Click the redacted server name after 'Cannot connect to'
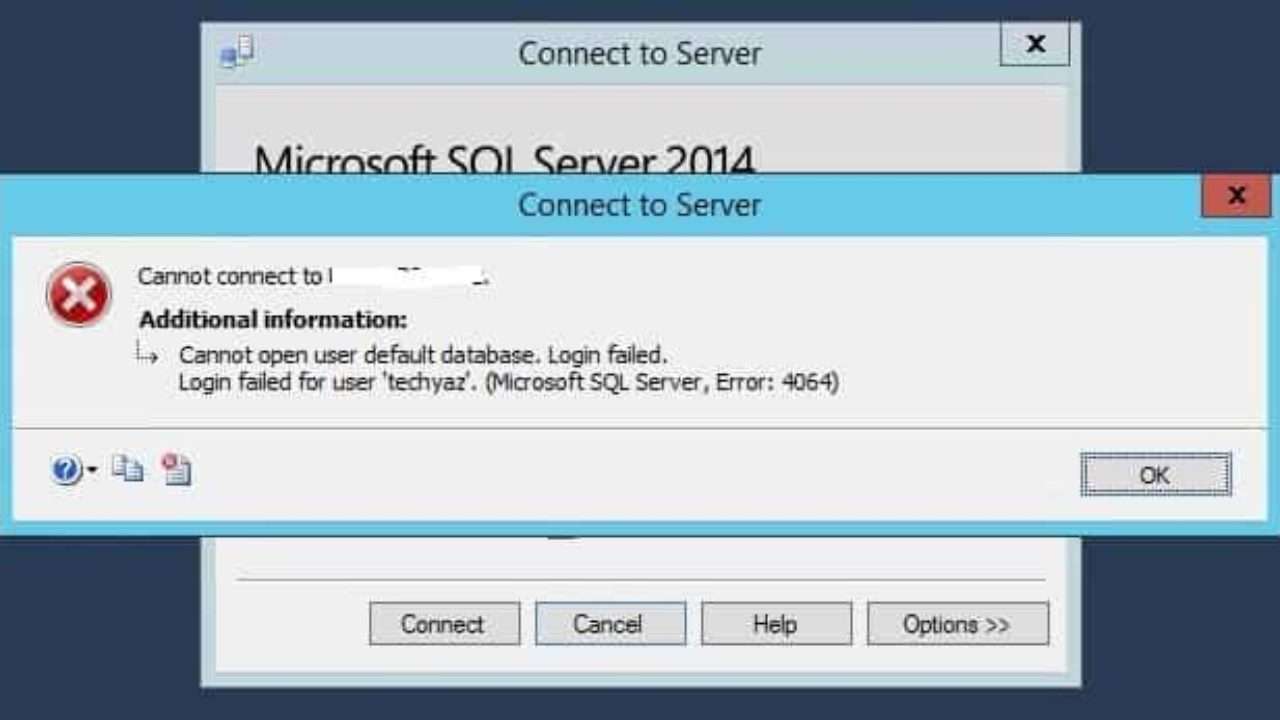The height and width of the screenshot is (720, 1280). point(408,276)
